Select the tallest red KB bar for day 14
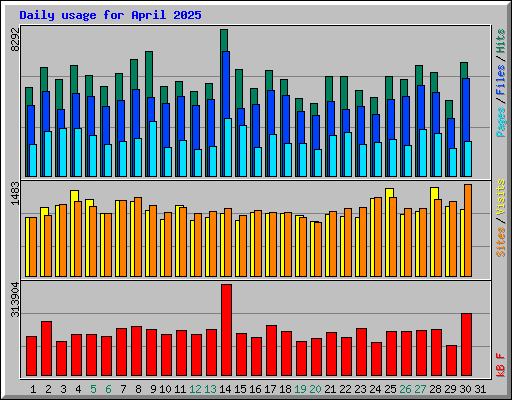This screenshot has height=400, width=512. pyautogui.click(x=226, y=330)
